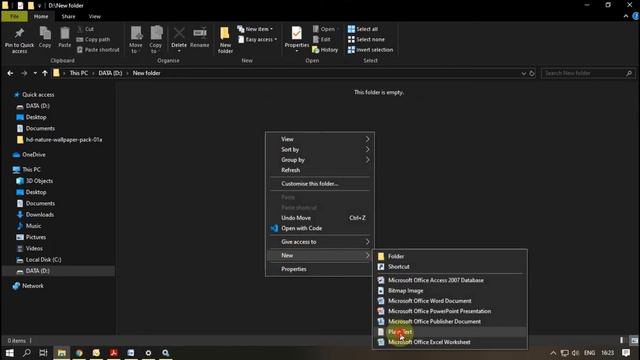Open Properties from the ribbon
Image resolution: width=640 pixels, height=360 pixels.
pyautogui.click(x=297, y=39)
